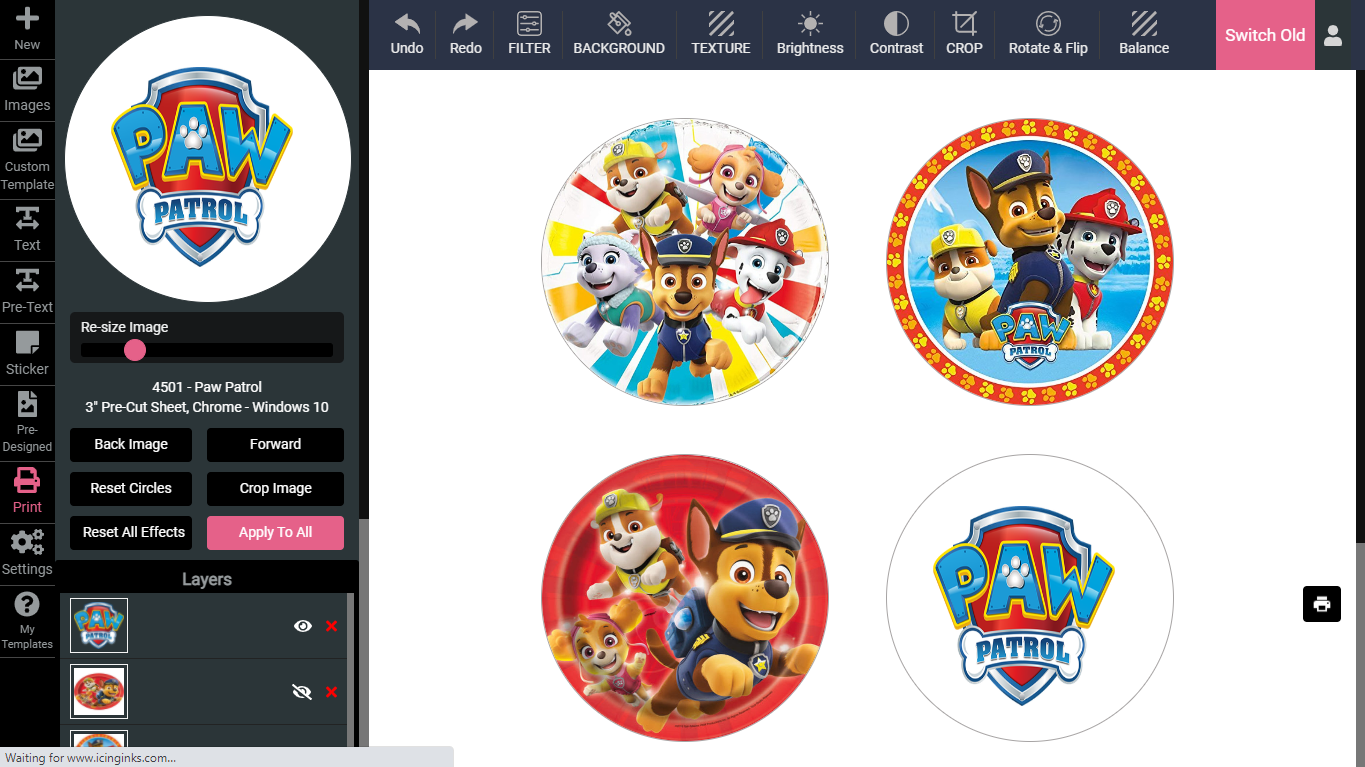This screenshot has height=767, width=1365.
Task: Click the Undo arrow
Action: point(406,34)
